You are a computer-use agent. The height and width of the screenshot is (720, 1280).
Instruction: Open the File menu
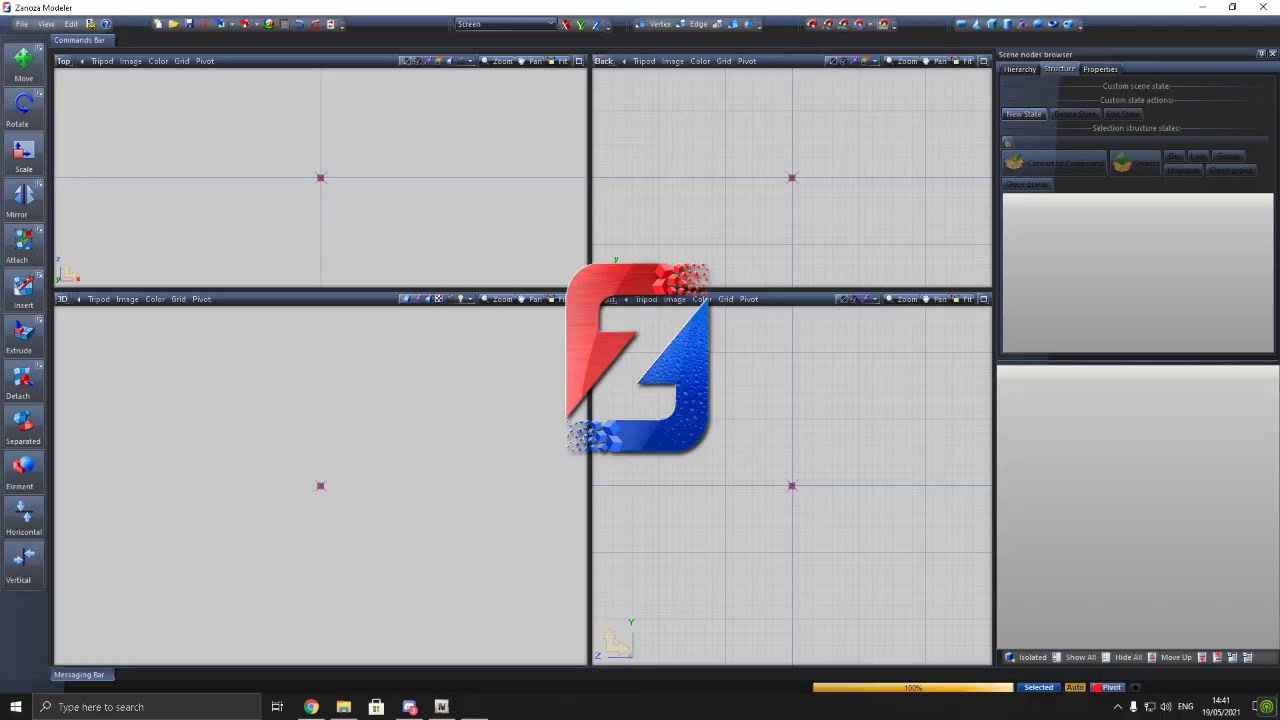click(21, 24)
